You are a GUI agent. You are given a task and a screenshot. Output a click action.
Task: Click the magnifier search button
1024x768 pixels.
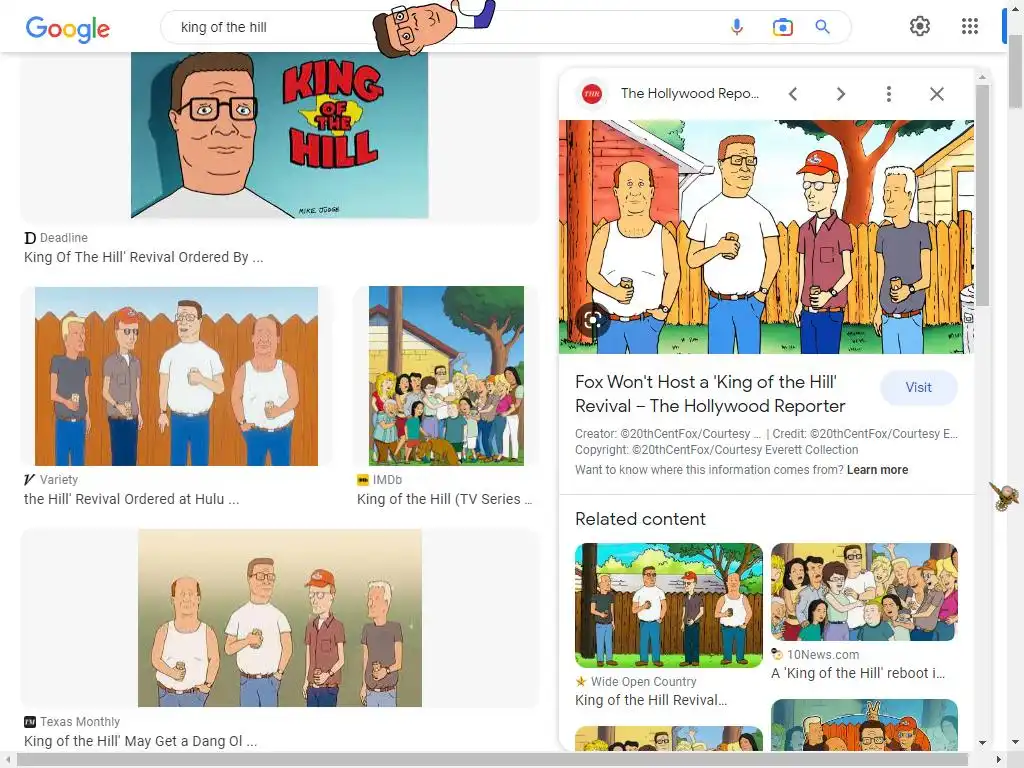(822, 27)
